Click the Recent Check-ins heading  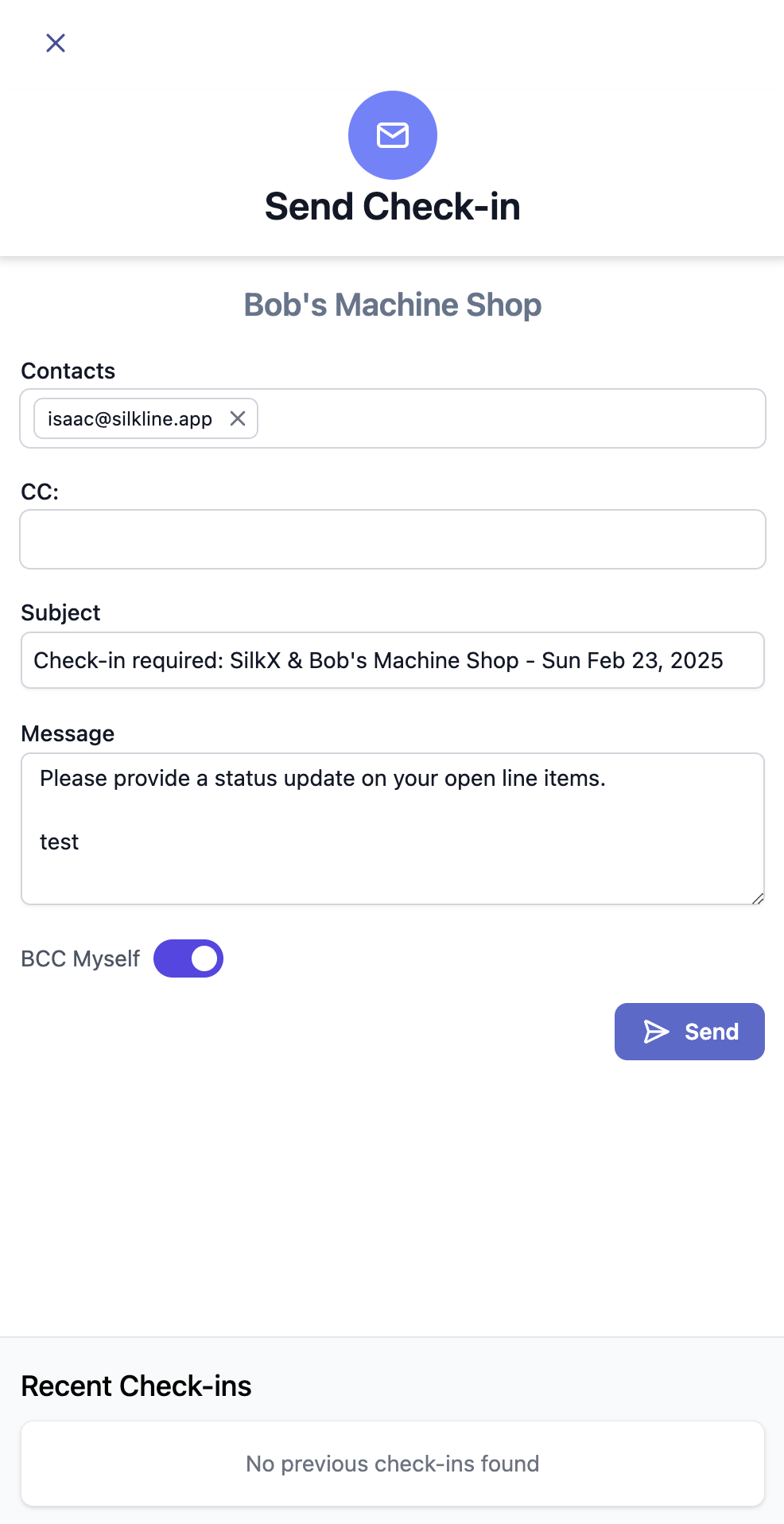tap(136, 1386)
